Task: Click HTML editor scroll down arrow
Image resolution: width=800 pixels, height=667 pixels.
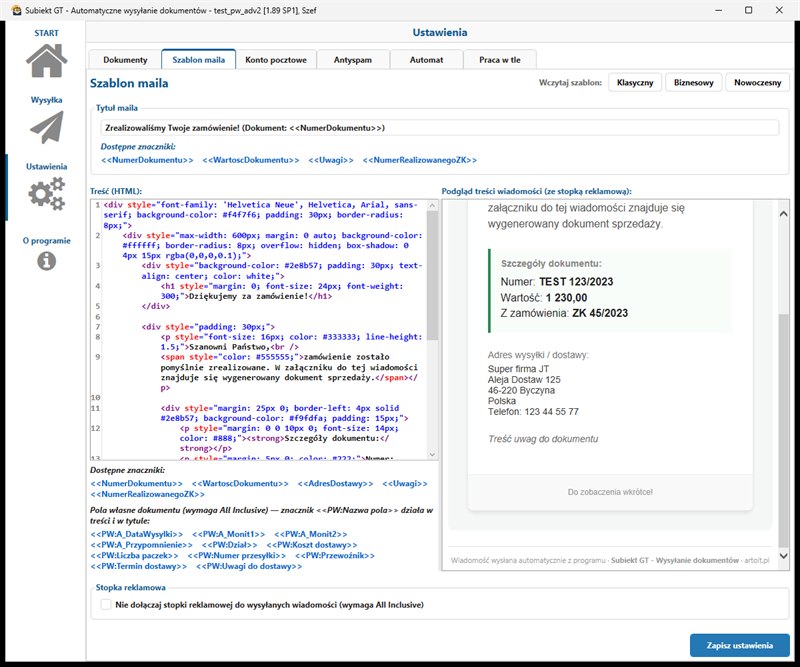Action: (432, 454)
